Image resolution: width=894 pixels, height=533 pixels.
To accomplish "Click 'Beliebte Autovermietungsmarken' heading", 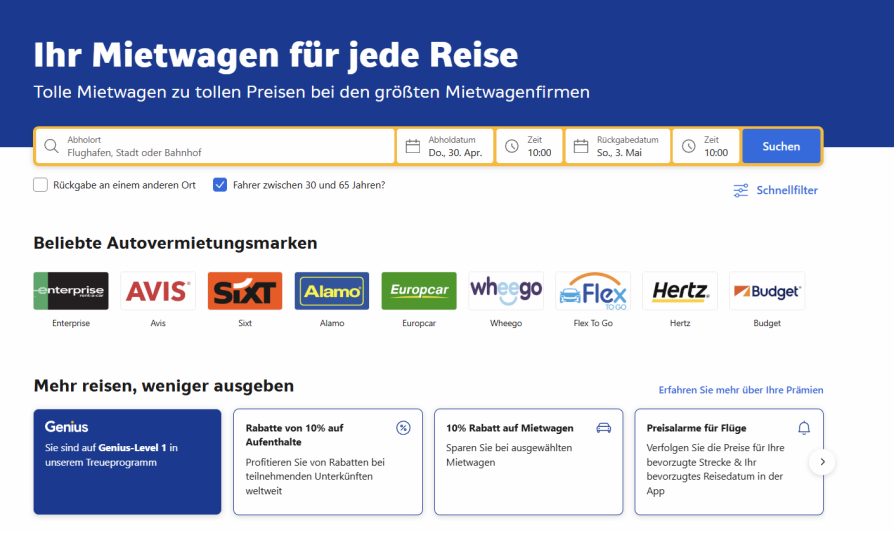I will (x=175, y=243).
